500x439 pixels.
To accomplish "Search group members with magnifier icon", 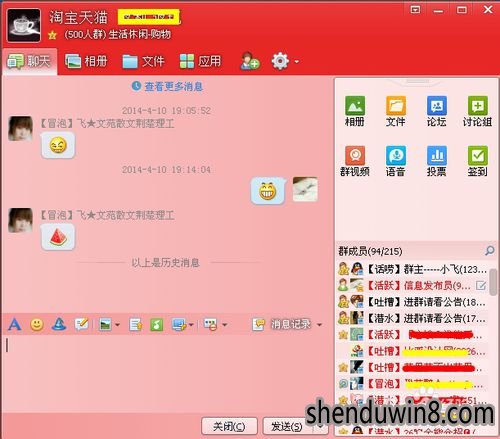I will [489, 251].
